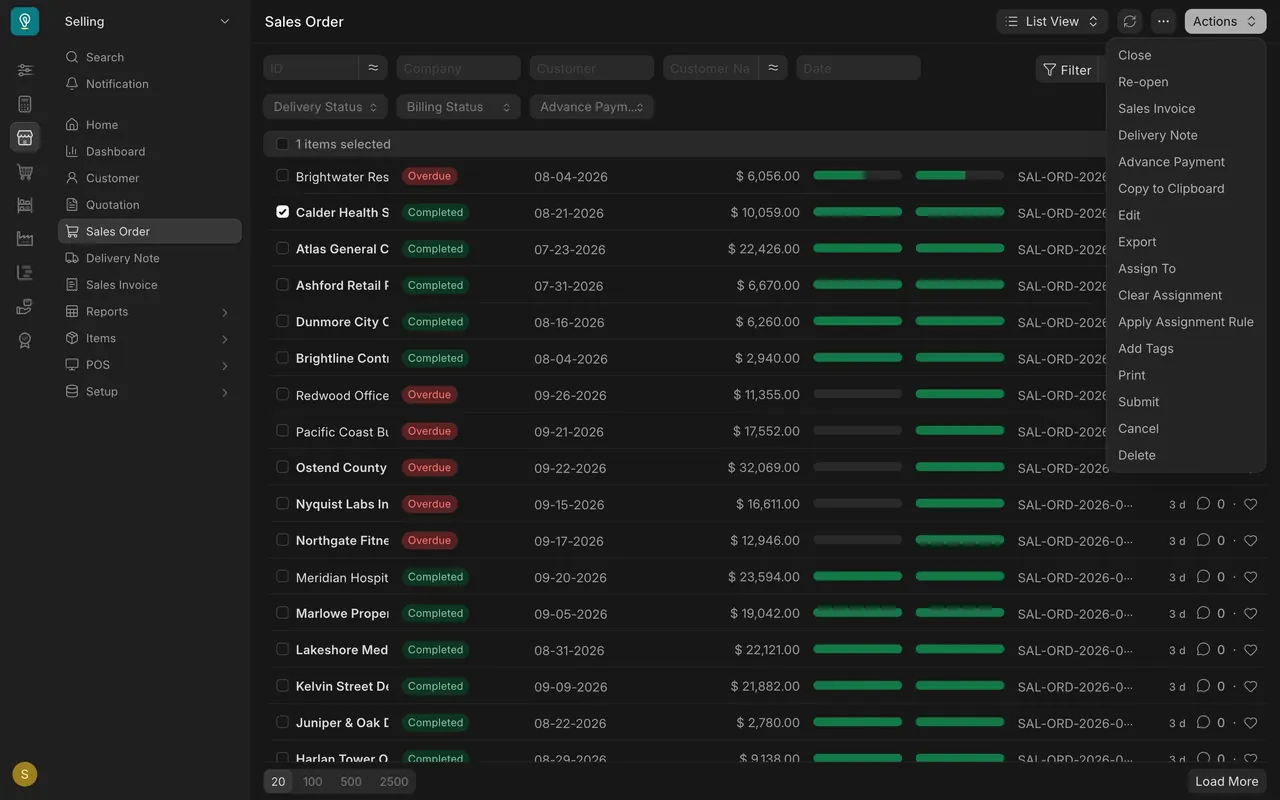Open the Selling workspace switcher dropdown

(149, 21)
